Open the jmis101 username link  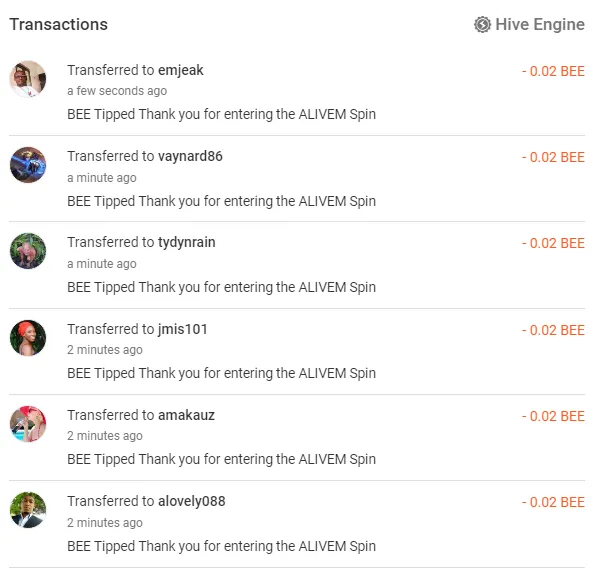(183, 329)
